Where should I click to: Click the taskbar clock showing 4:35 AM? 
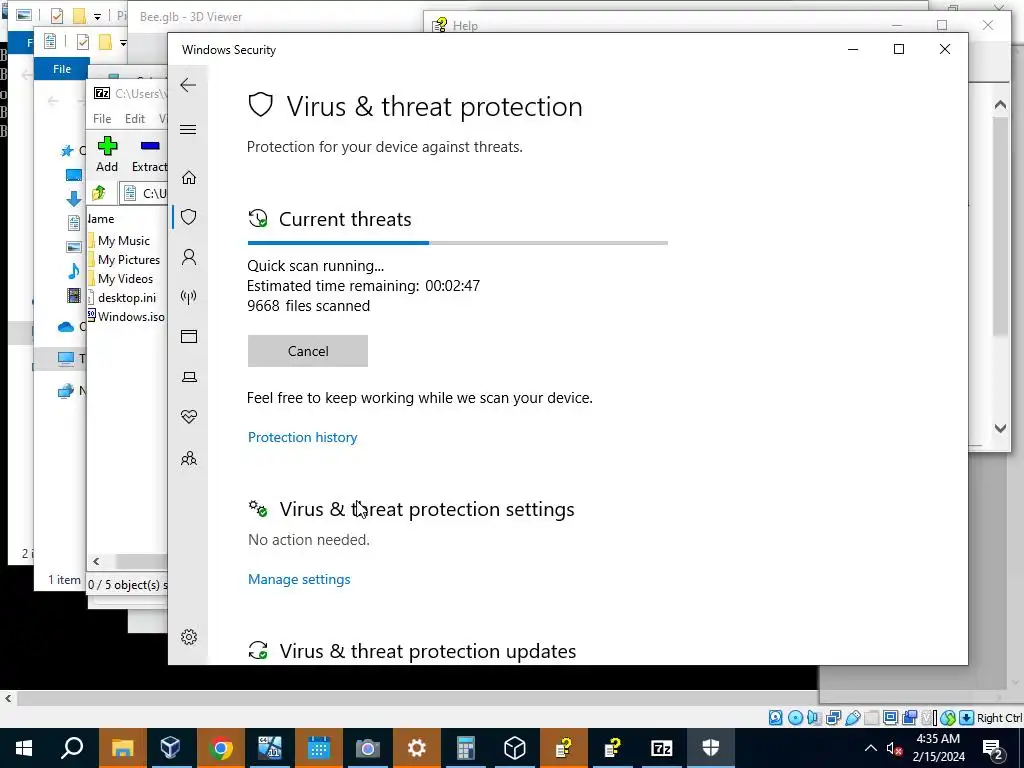tap(938, 748)
